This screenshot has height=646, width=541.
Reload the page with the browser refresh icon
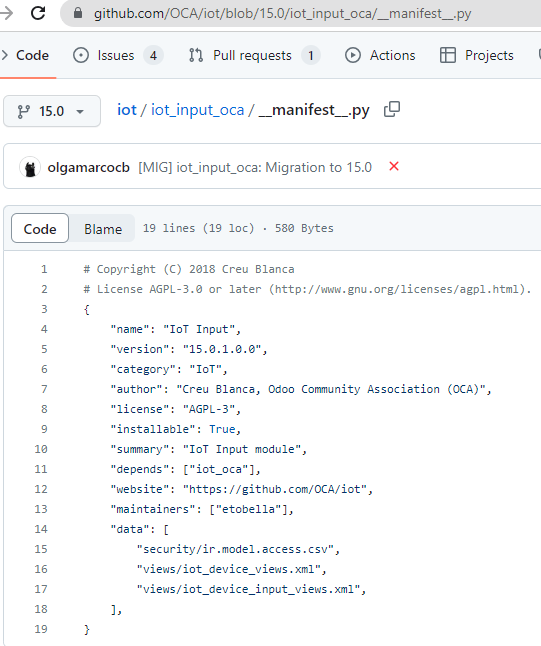coord(38,13)
